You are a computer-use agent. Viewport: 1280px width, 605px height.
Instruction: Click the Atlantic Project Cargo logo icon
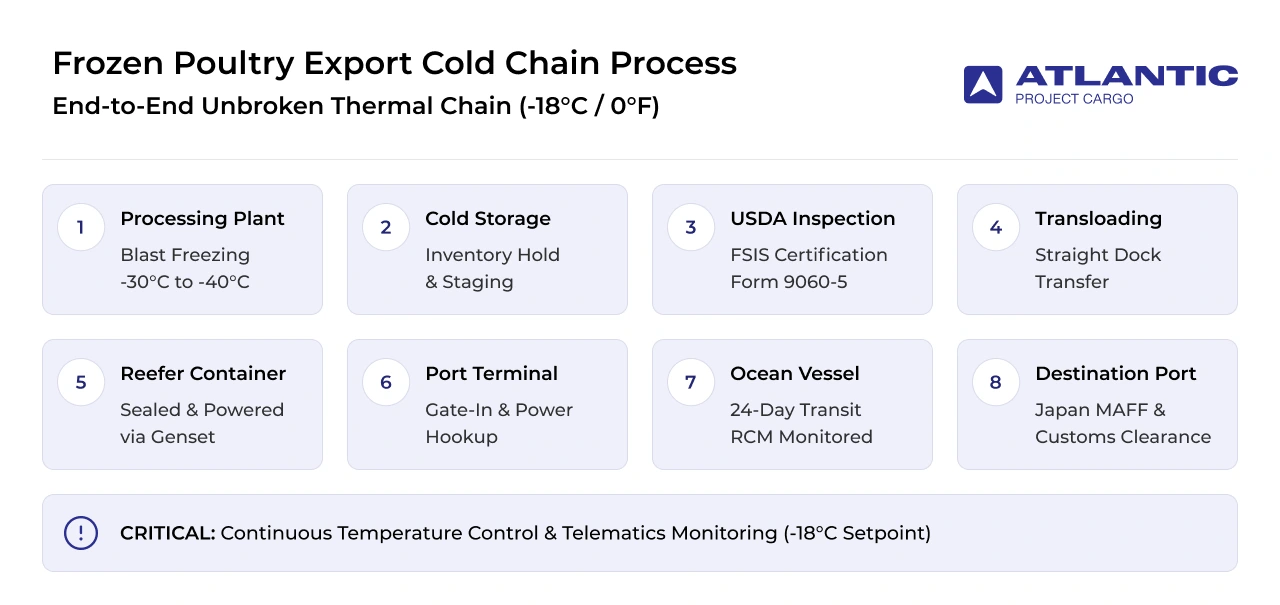pos(982,85)
